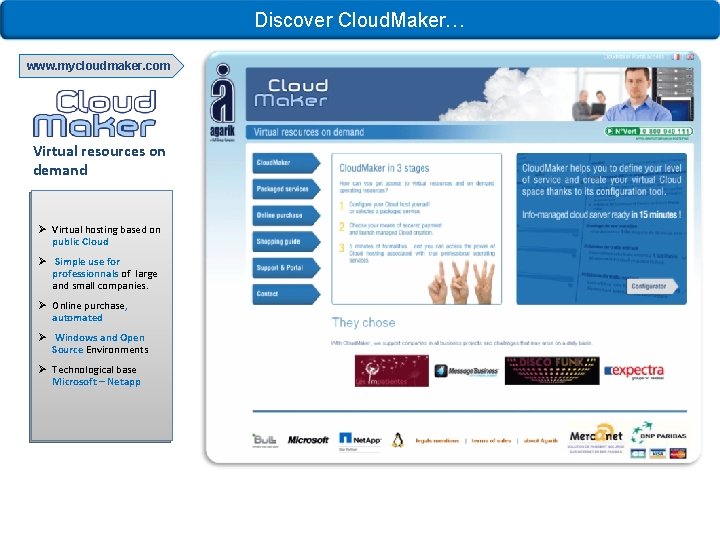Click the NetApp logo in the footer

360,441
